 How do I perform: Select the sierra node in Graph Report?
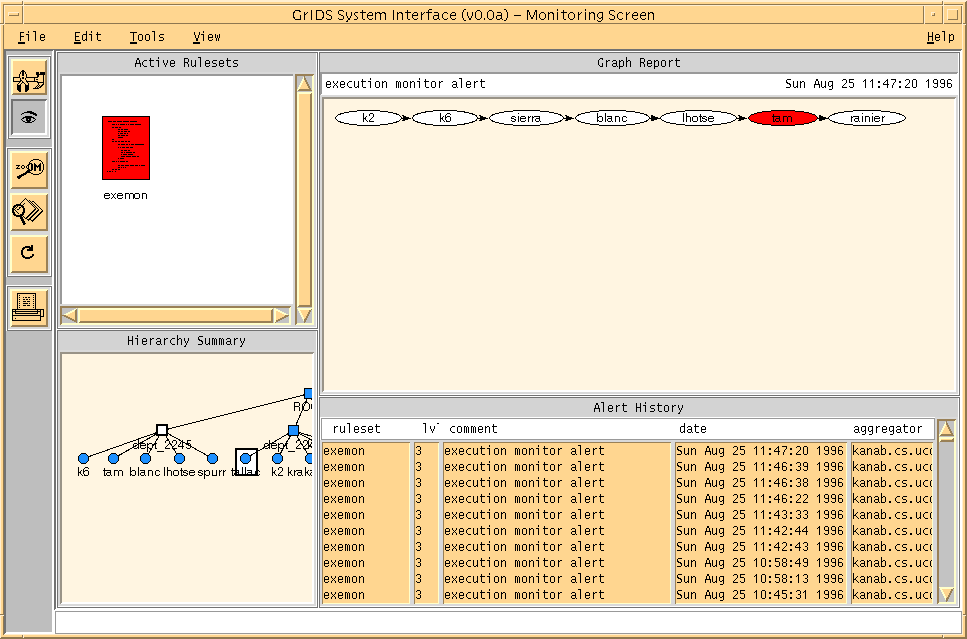pos(526,118)
